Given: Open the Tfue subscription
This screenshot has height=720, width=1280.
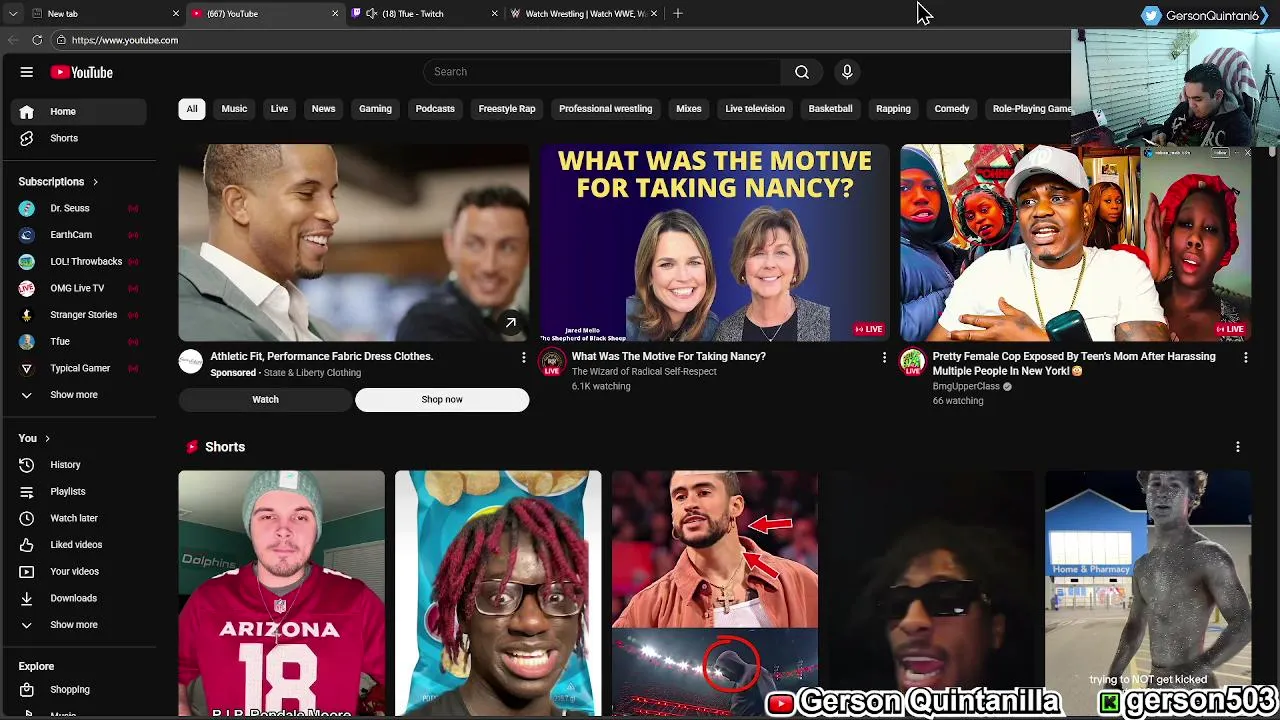Looking at the screenshot, I should point(78,341).
